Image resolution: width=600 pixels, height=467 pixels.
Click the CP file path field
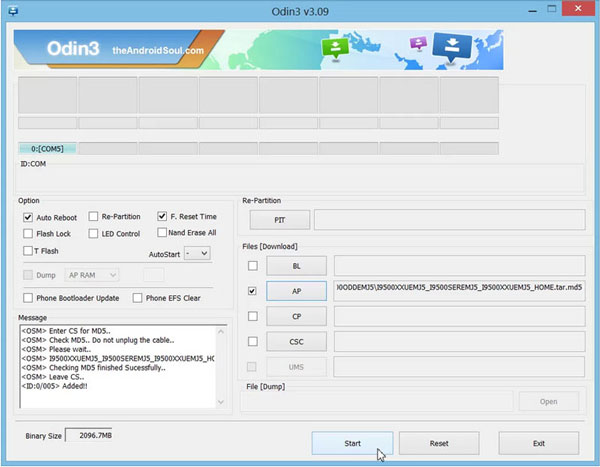click(x=459, y=316)
